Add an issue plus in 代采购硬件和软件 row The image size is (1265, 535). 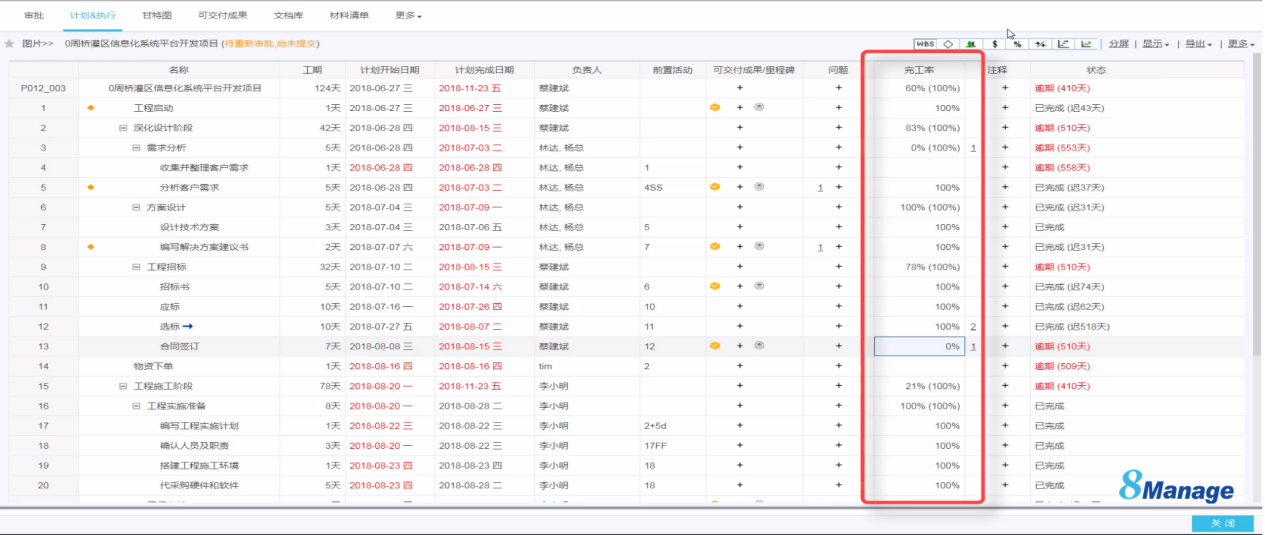(x=838, y=485)
